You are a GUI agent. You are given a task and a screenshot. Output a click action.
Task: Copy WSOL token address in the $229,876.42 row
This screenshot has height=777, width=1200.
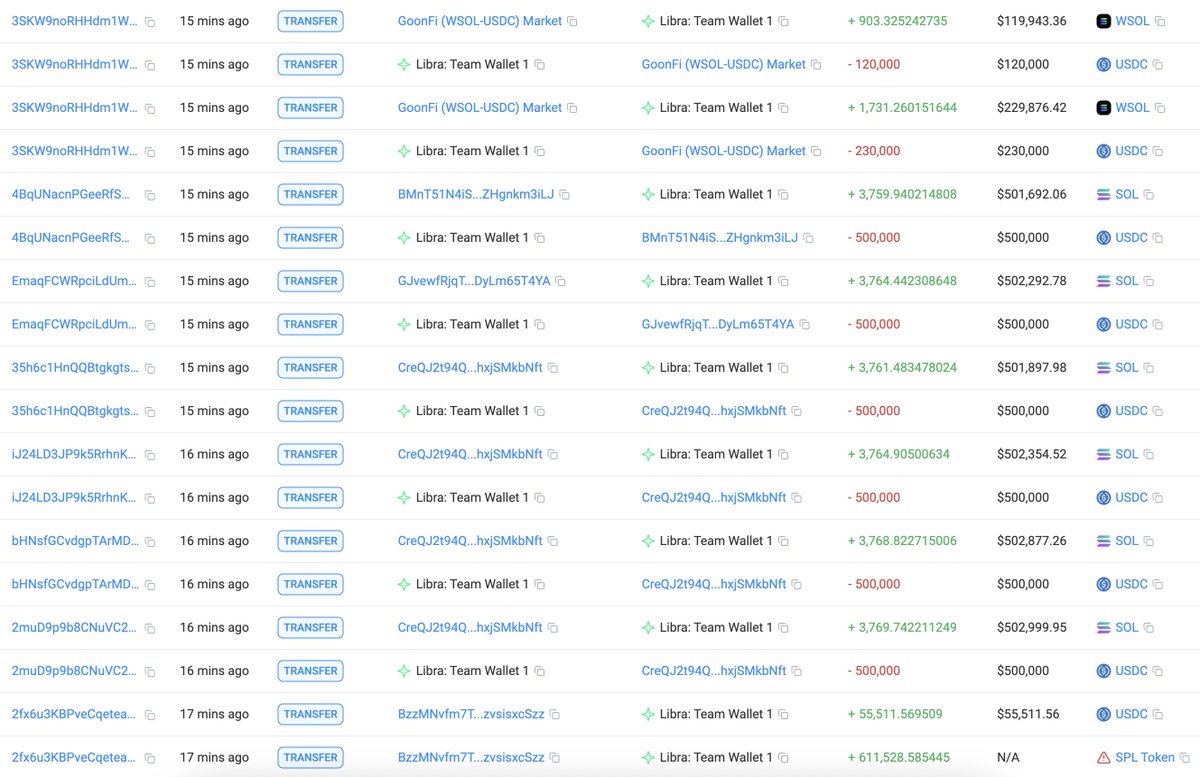pos(1160,108)
